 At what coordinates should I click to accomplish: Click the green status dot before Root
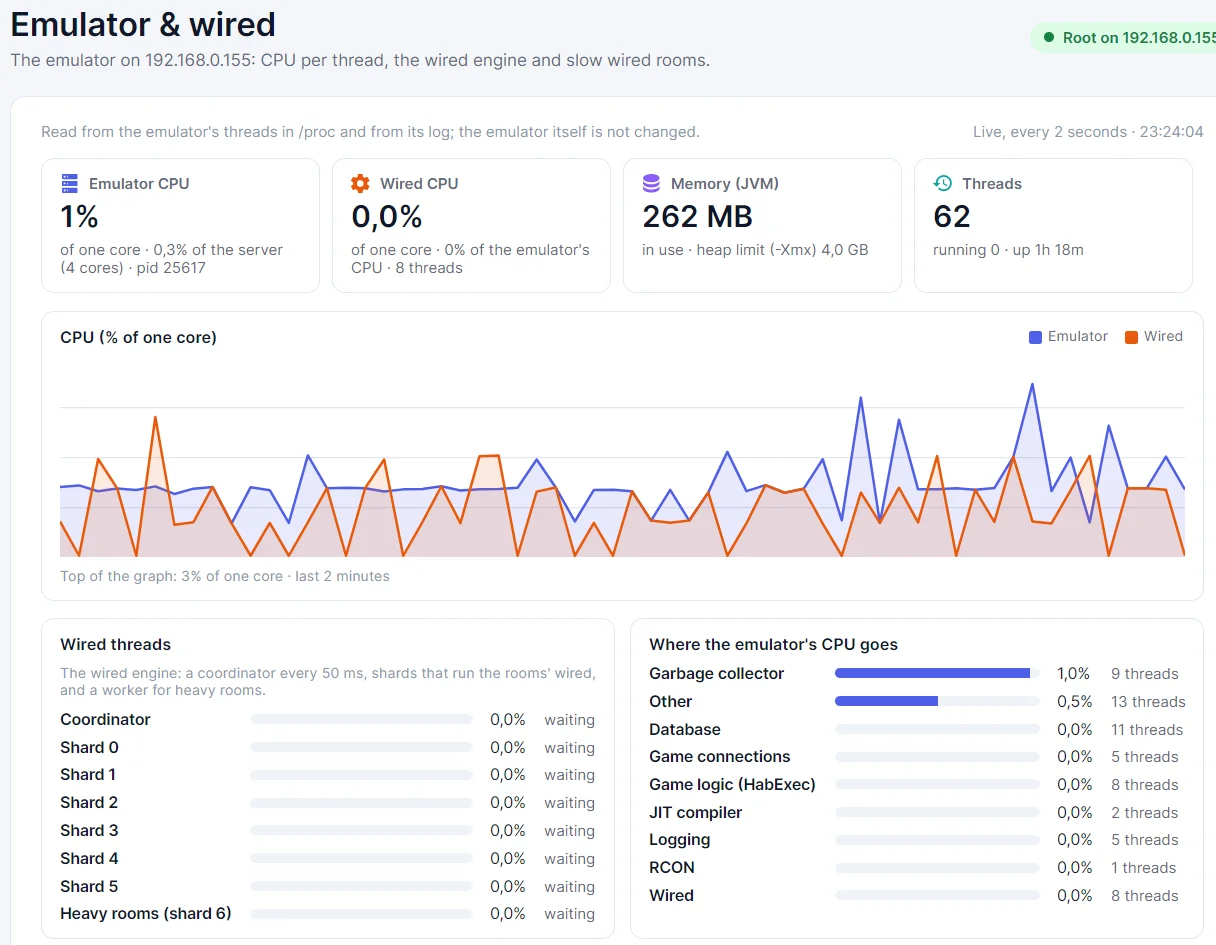tap(1048, 38)
